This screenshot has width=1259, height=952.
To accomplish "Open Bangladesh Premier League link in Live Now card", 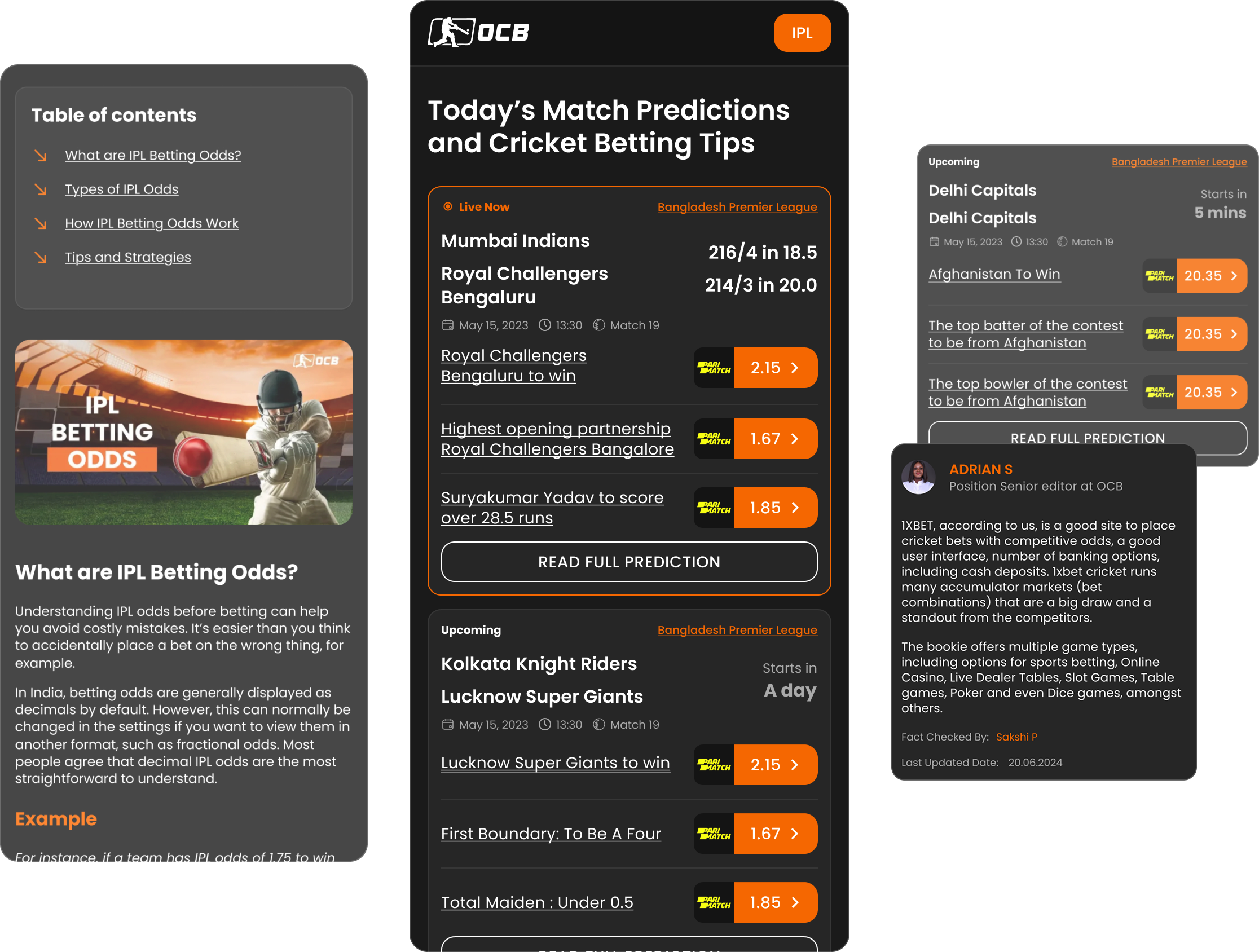I will click(x=737, y=207).
